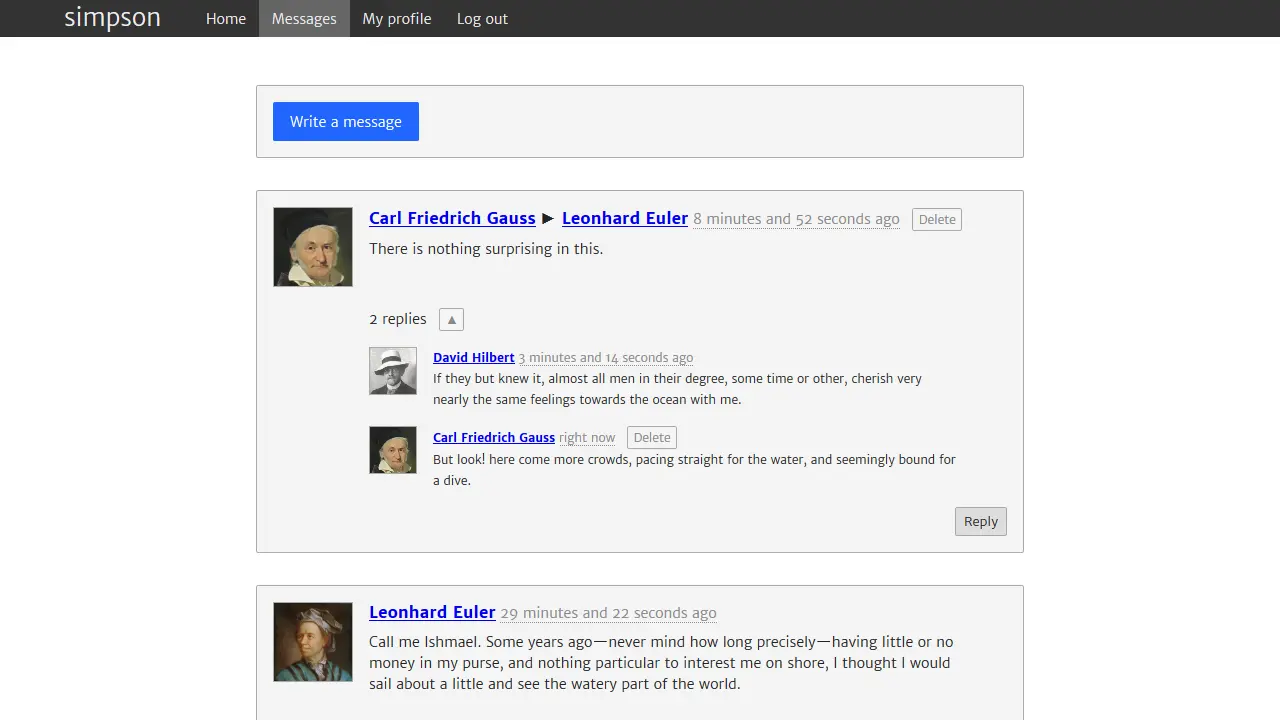This screenshot has width=1280, height=720.
Task: Click Gauss's large avatar on first message
Action: [313, 247]
